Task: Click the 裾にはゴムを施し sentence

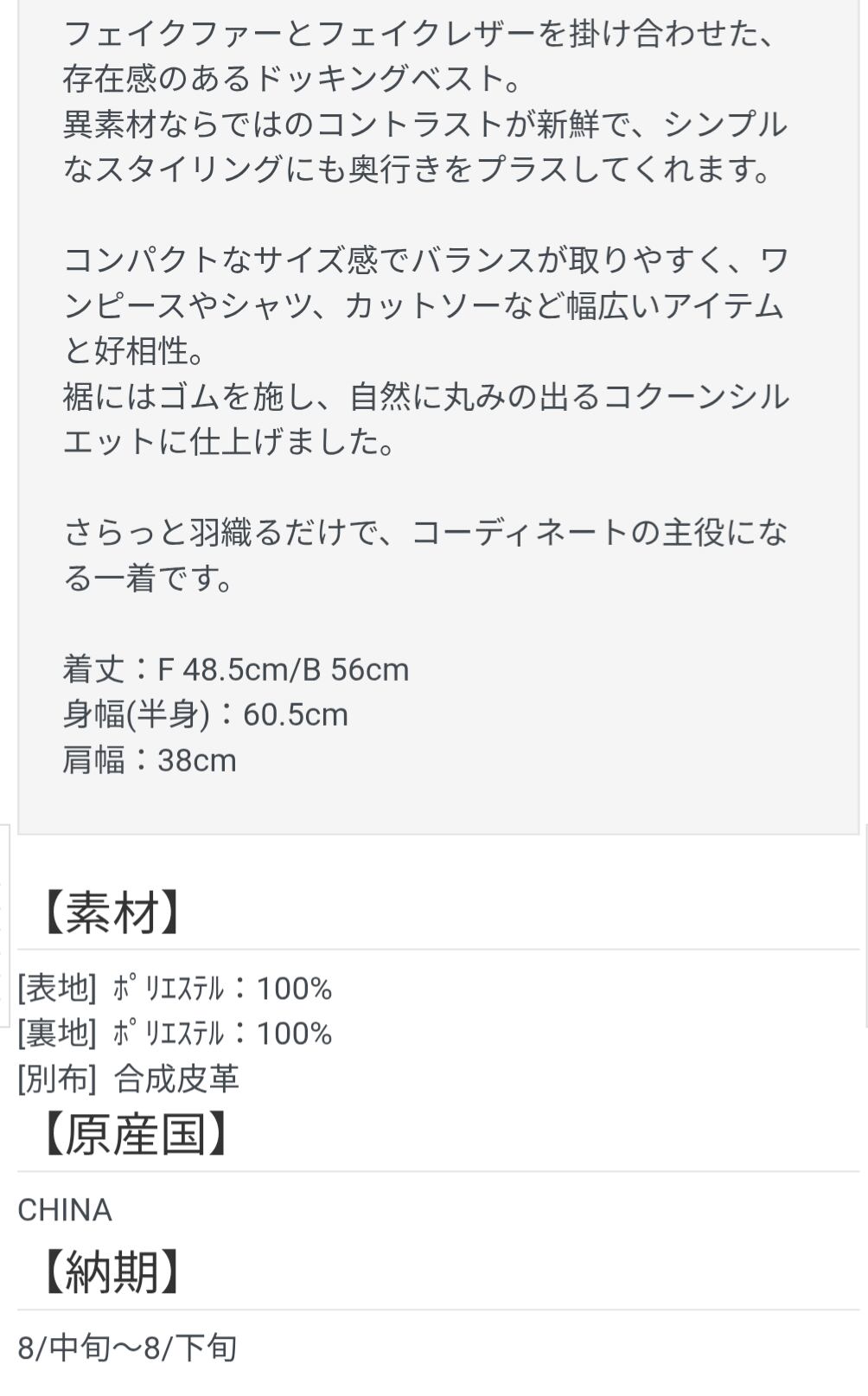Action: [425, 397]
